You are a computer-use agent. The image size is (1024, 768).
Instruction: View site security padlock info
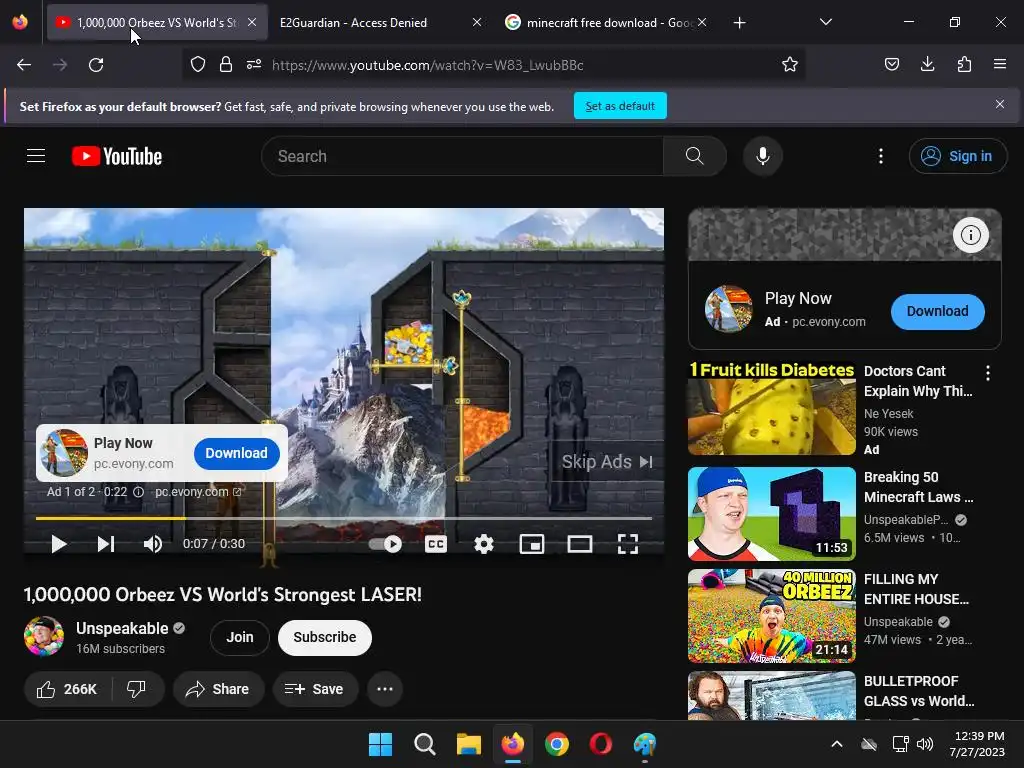coord(226,65)
